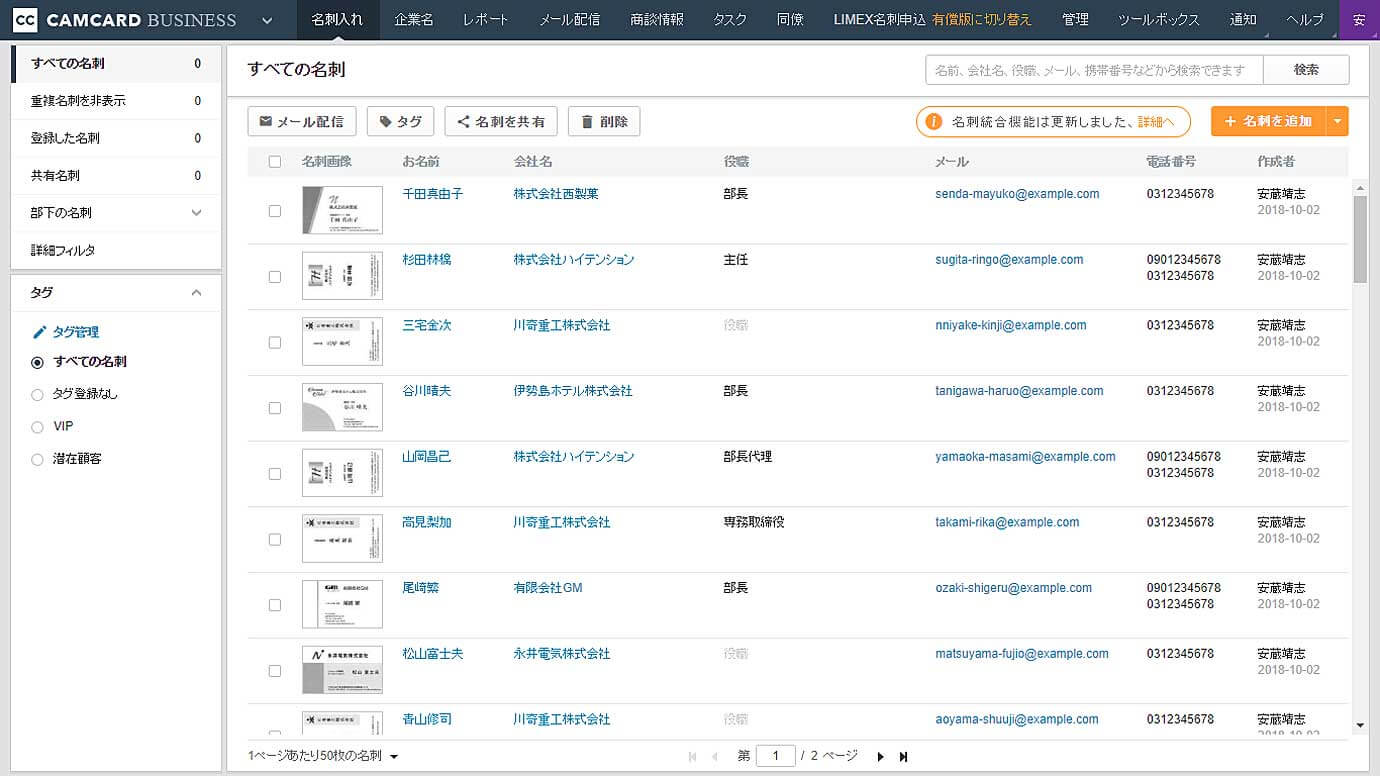The height and width of the screenshot is (776, 1380).
Task: Open the 商談情報 tab
Action: (x=657, y=20)
